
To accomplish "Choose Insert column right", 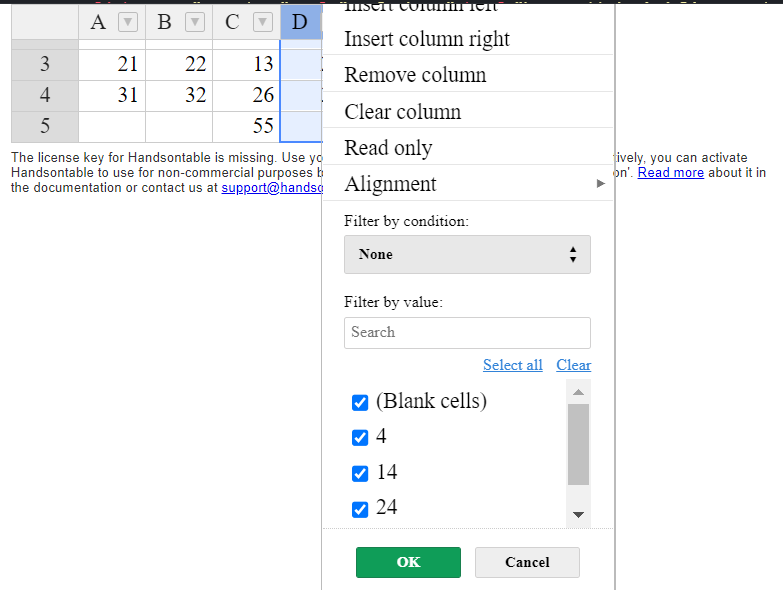I will pyautogui.click(x=427, y=39).
